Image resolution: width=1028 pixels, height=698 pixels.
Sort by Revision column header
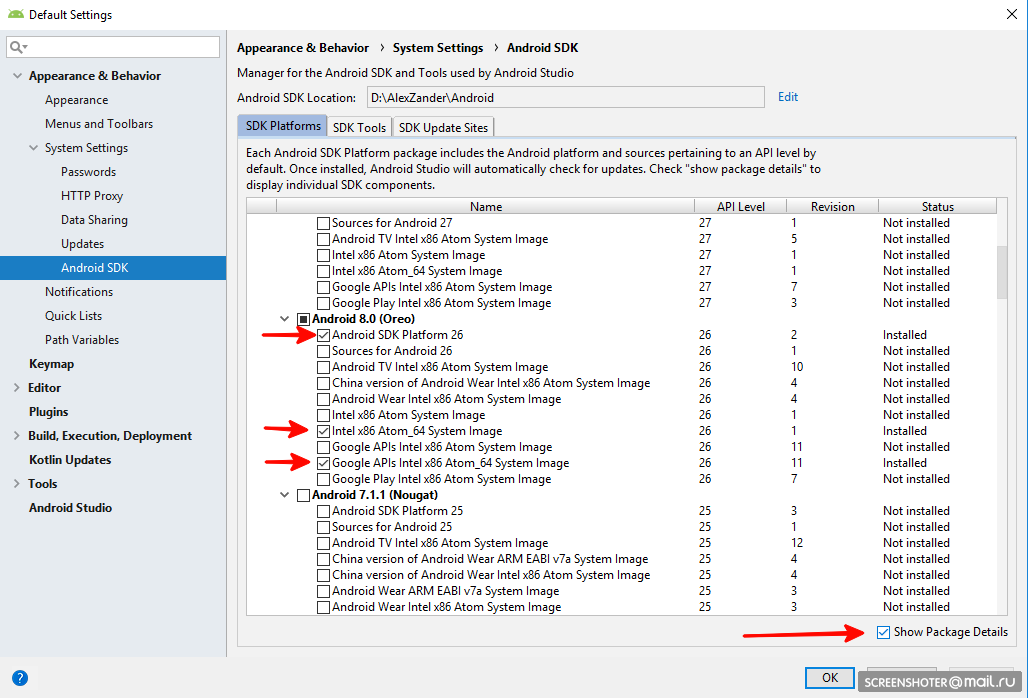[x=832, y=206]
